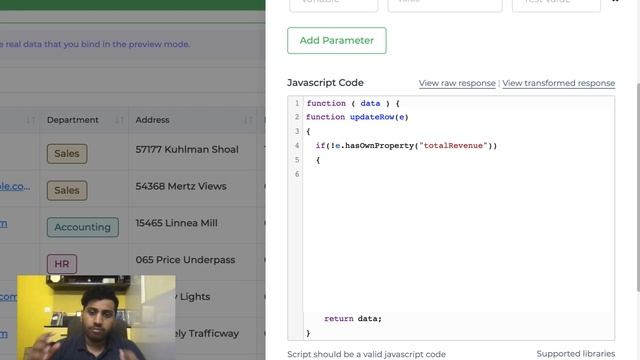Select address cell 54368 Mertz Views

pyautogui.click(x=181, y=186)
